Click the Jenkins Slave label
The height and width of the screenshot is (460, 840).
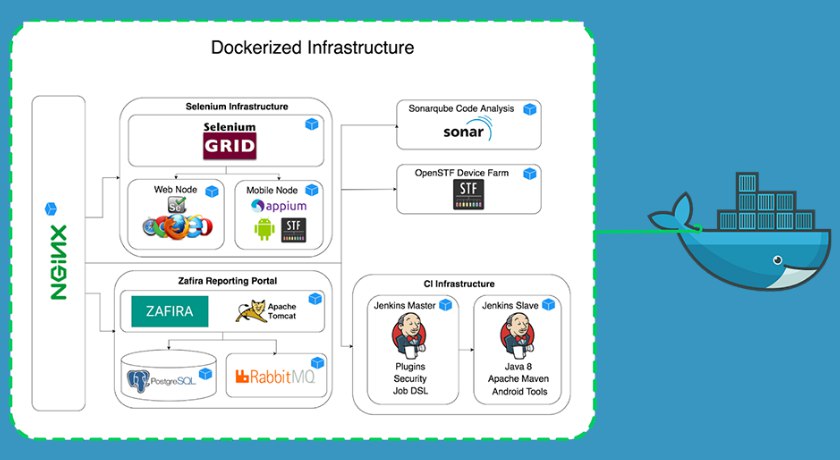510,306
